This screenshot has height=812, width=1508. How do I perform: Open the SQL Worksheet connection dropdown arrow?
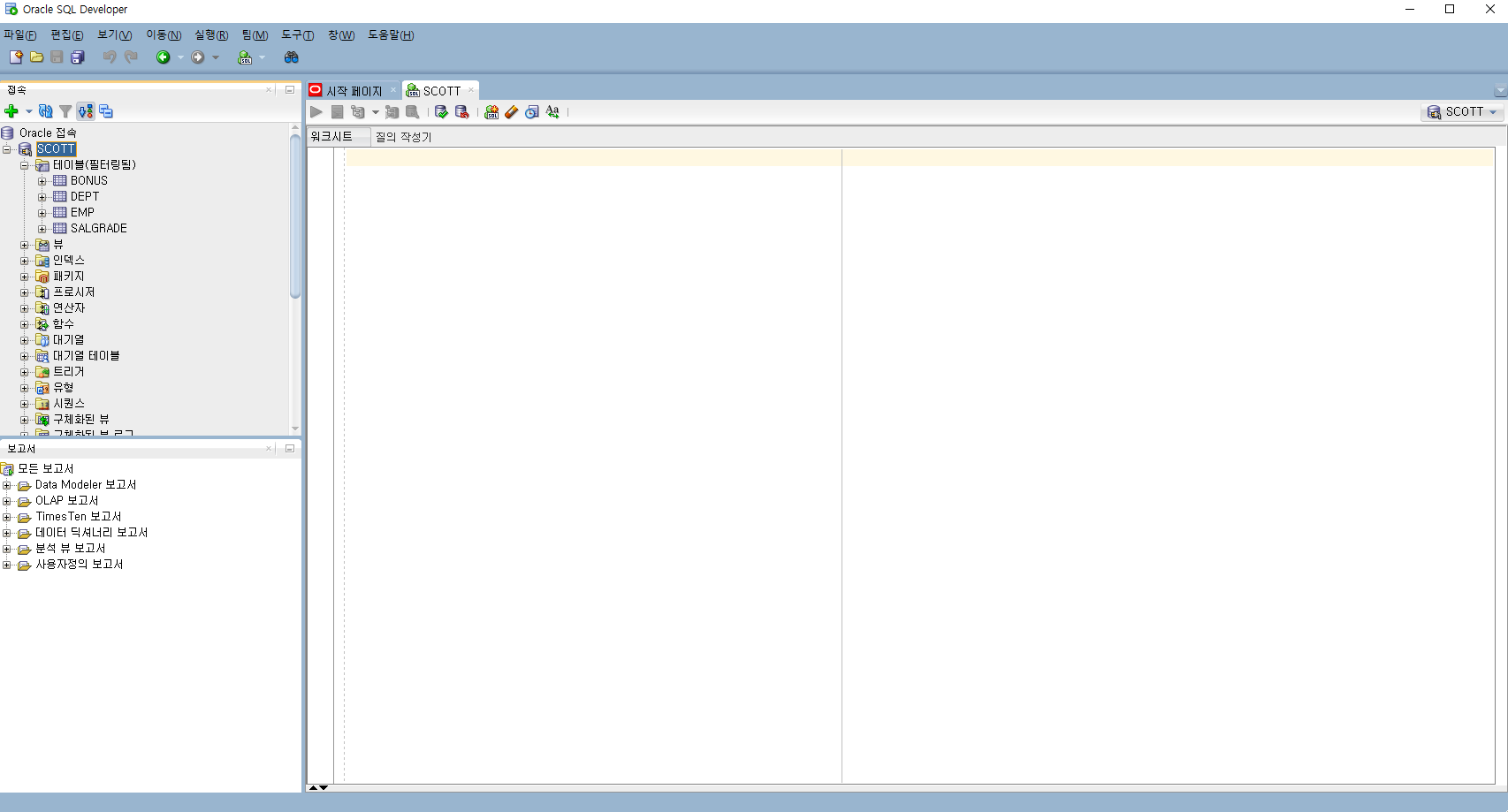(262, 57)
